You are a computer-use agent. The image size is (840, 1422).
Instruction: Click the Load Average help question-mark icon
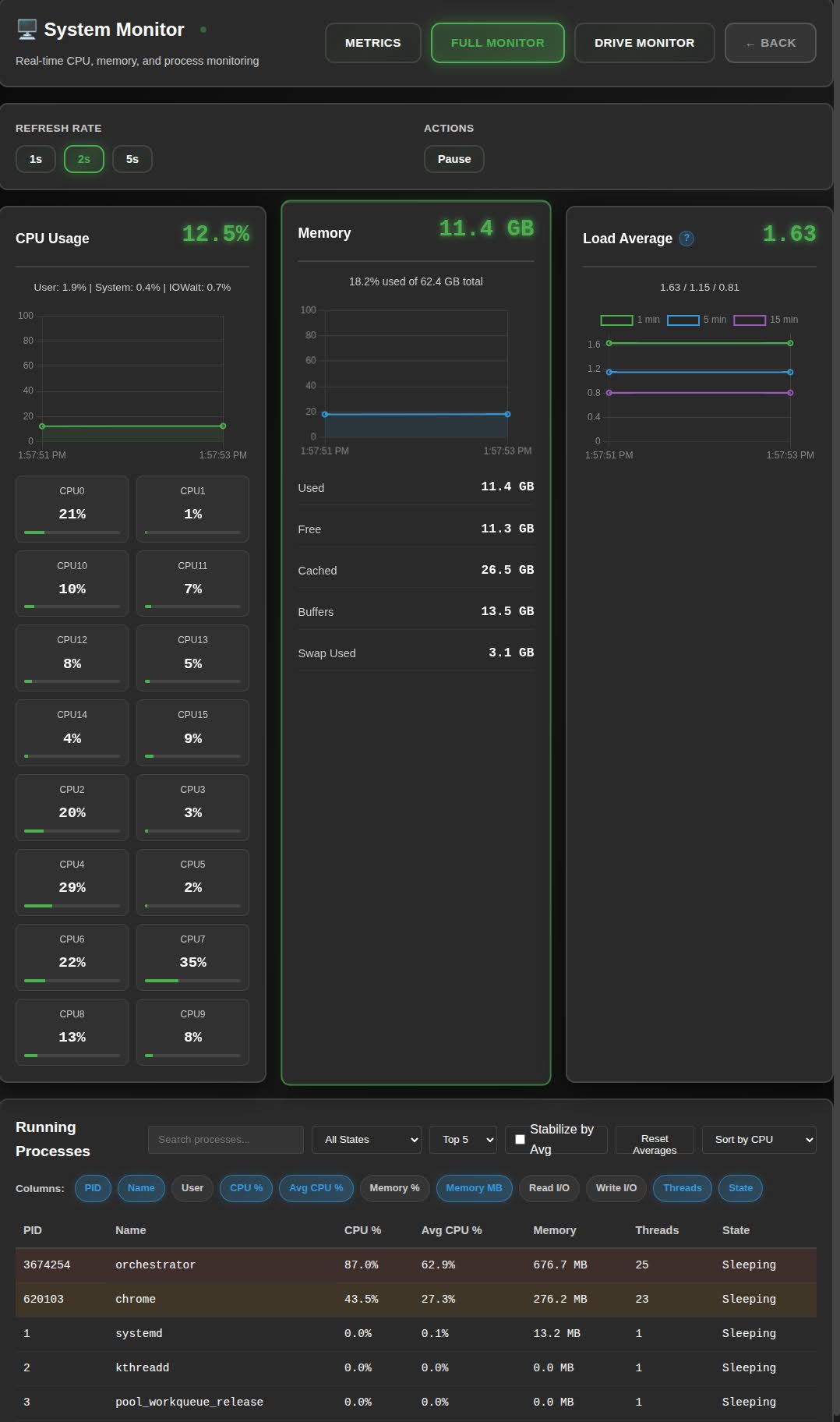686,239
